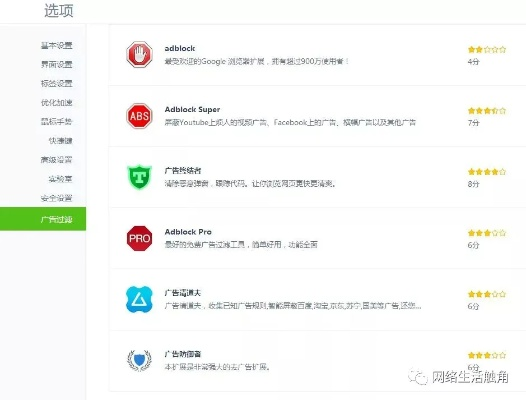Click the adblock red hand icon
The height and width of the screenshot is (400, 526).
click(139, 54)
